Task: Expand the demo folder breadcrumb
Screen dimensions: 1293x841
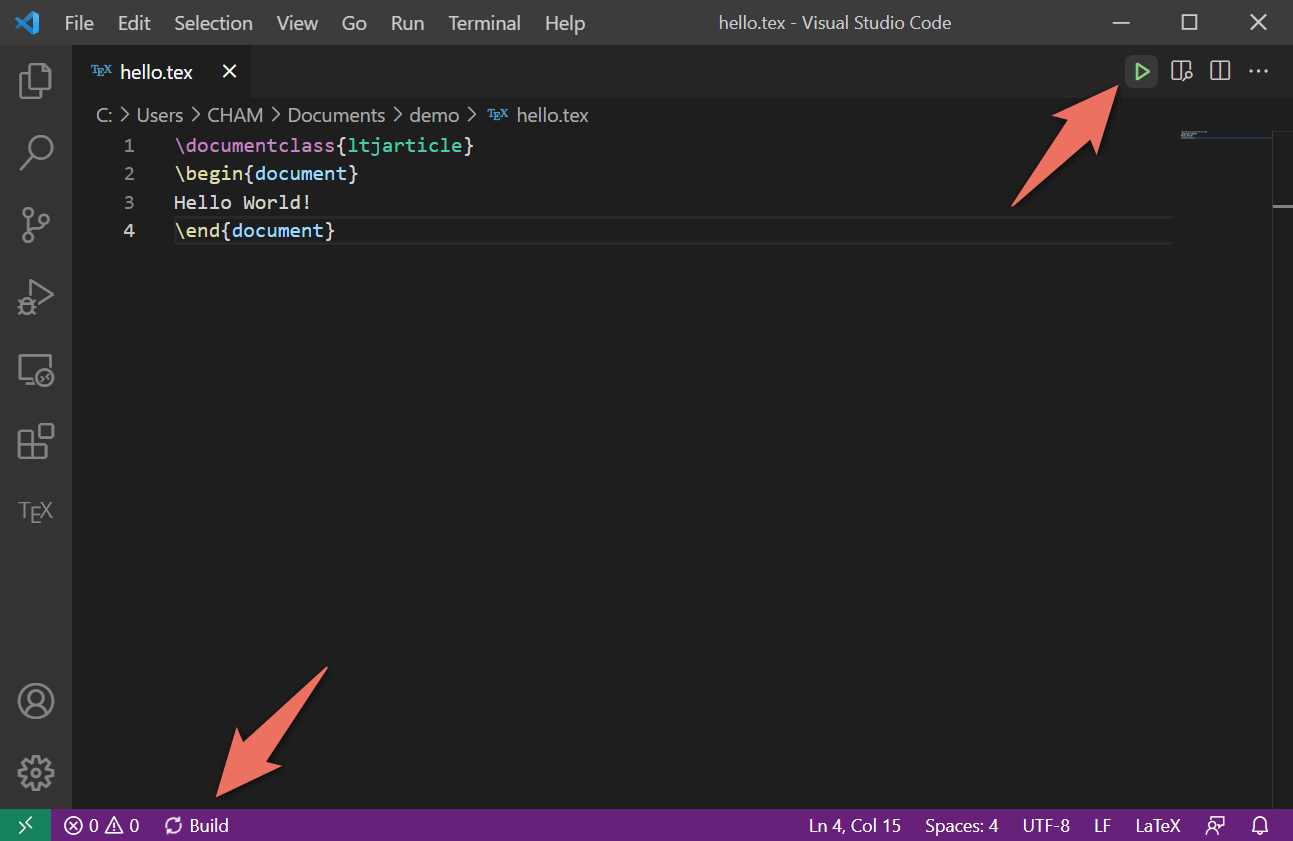Action: tap(434, 115)
